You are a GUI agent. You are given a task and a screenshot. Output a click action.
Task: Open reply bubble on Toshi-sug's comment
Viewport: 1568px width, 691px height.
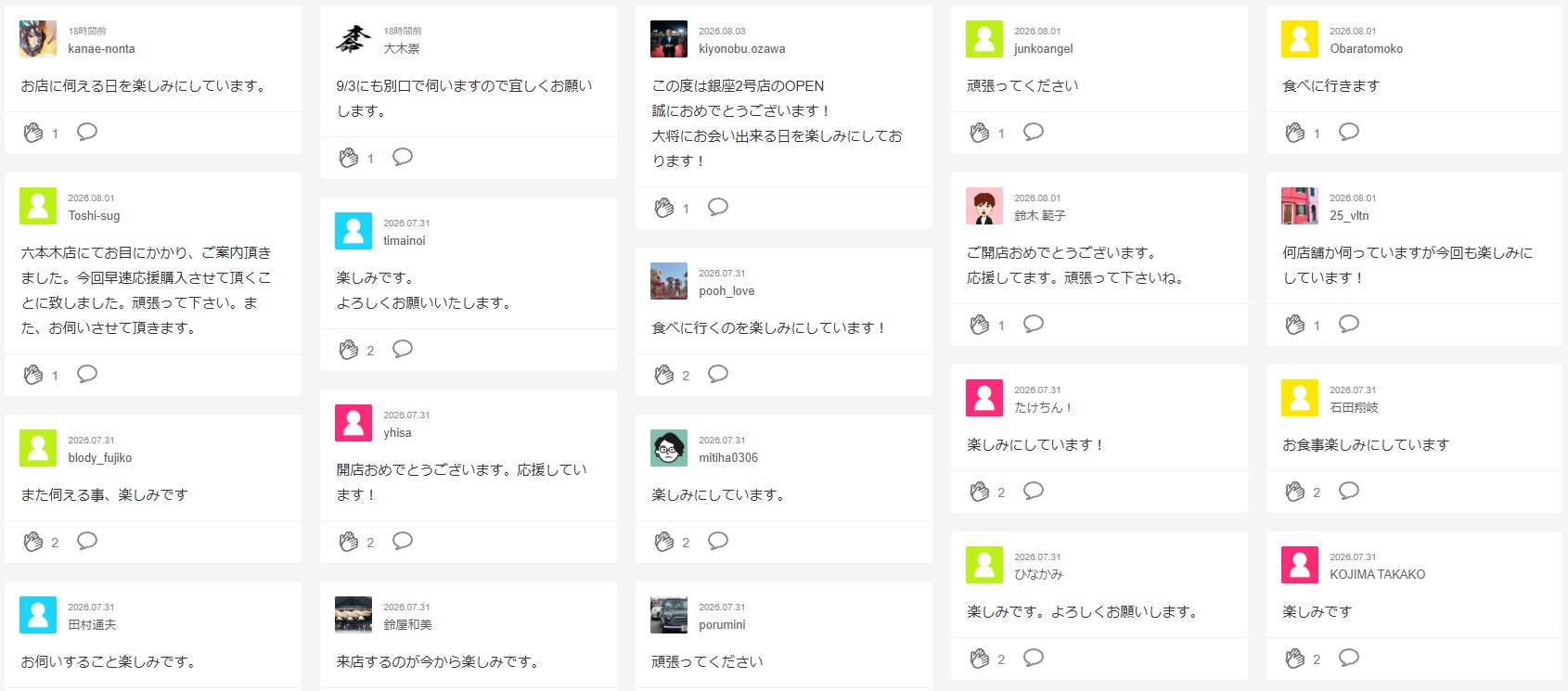[87, 374]
